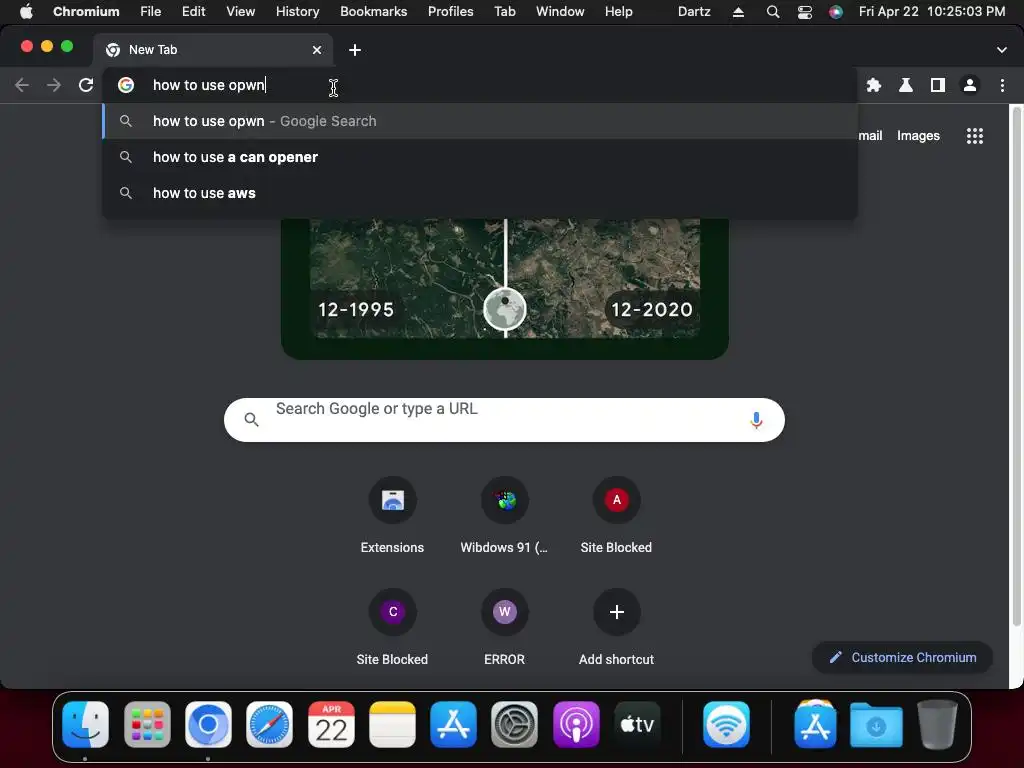Click the globe marker on the timelapse doodle

[x=505, y=309]
